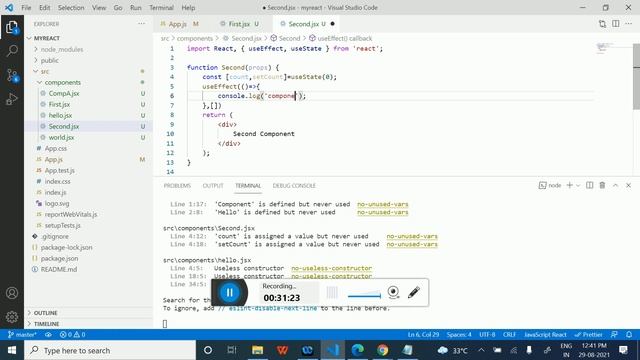Screen dimensions: 640x360
Task: Expand the TIMELINE section
Action: [x=46, y=324]
